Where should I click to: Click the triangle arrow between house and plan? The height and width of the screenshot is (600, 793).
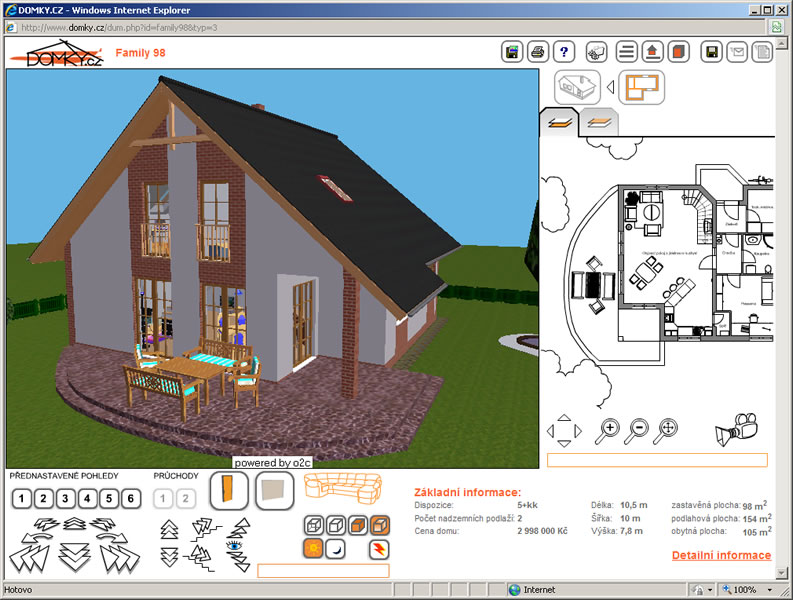click(x=609, y=87)
